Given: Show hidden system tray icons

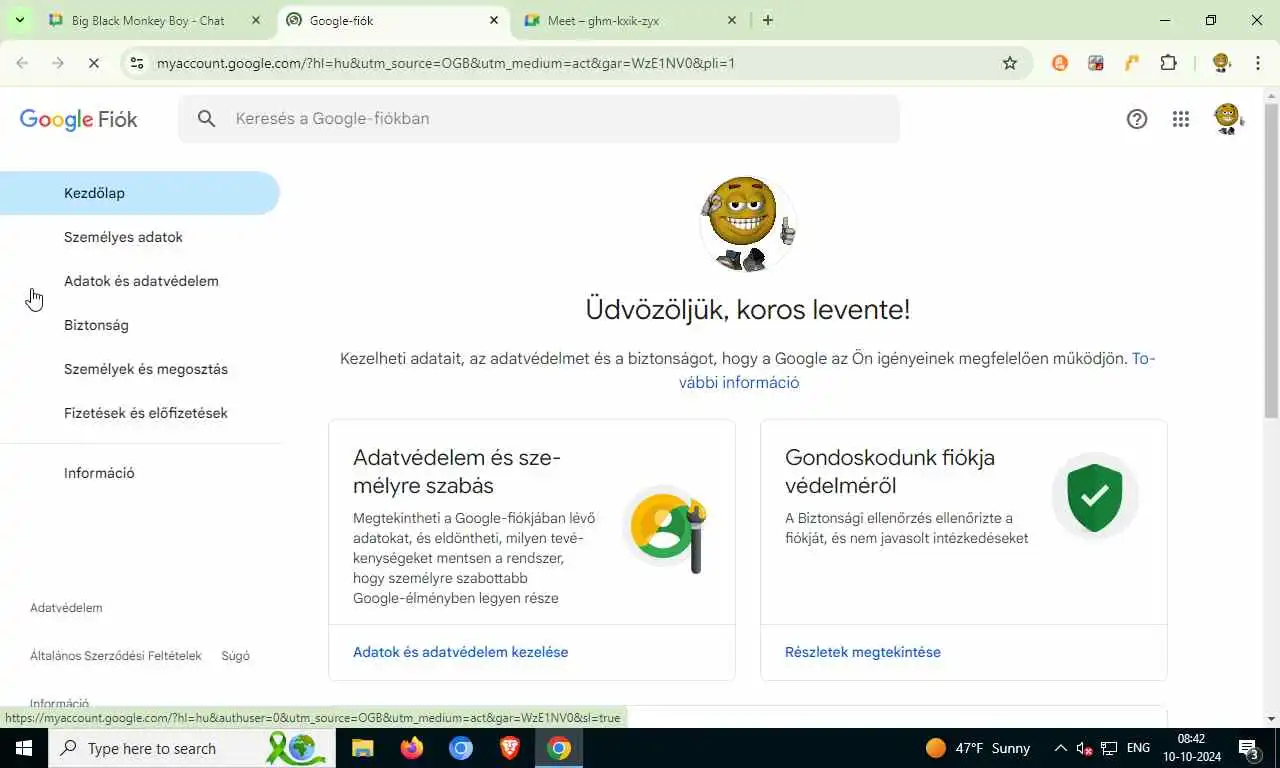Looking at the screenshot, I should 1060,748.
